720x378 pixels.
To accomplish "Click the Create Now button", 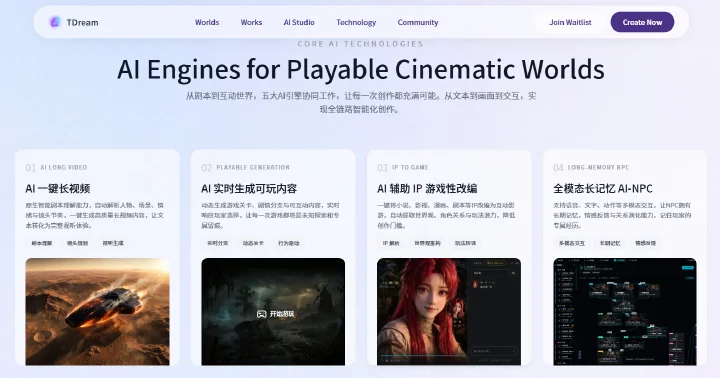I will (x=642, y=22).
